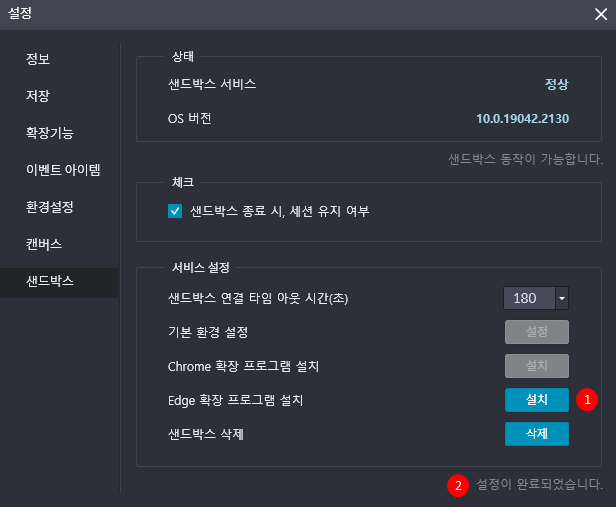Click the OS version number 10.0.19042.2130
The image size is (616, 507).
coord(522,119)
